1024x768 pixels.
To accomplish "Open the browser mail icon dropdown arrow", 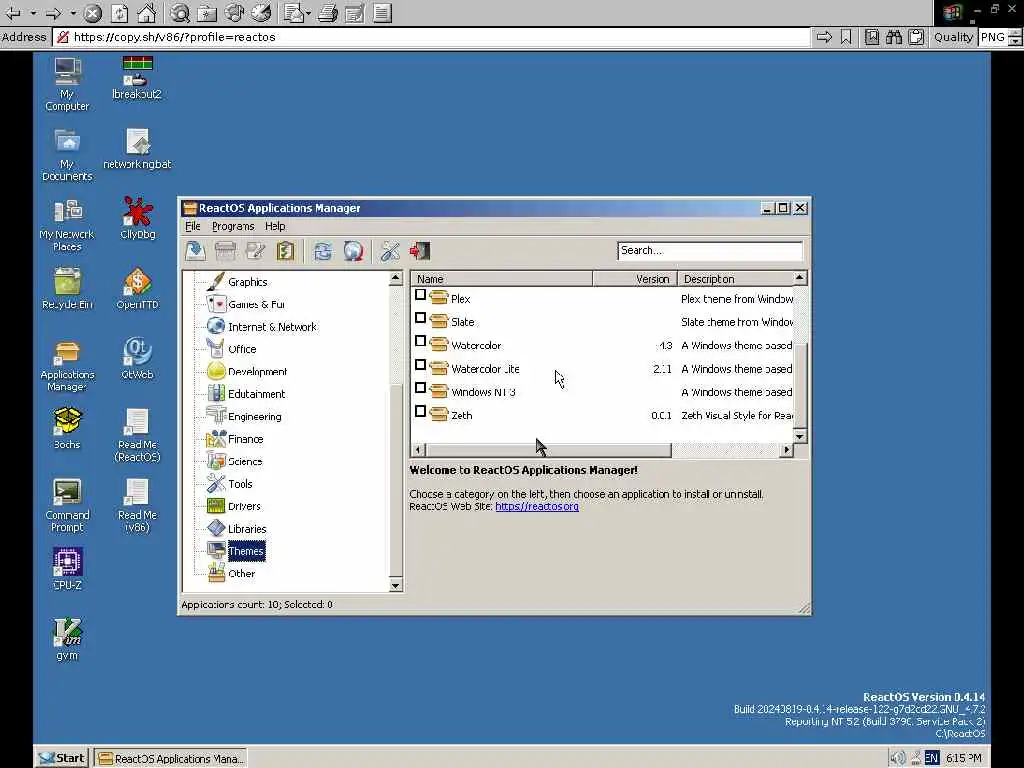I will click(308, 12).
